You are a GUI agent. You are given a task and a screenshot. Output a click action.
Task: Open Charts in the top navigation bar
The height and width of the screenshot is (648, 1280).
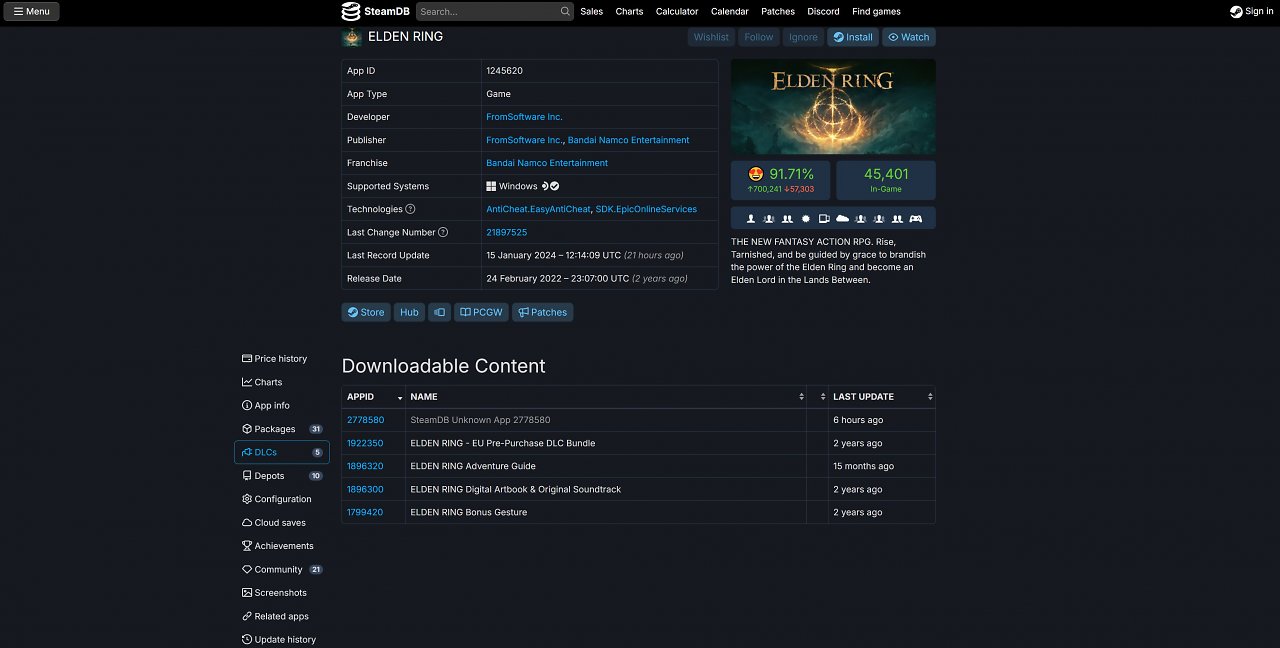point(629,12)
